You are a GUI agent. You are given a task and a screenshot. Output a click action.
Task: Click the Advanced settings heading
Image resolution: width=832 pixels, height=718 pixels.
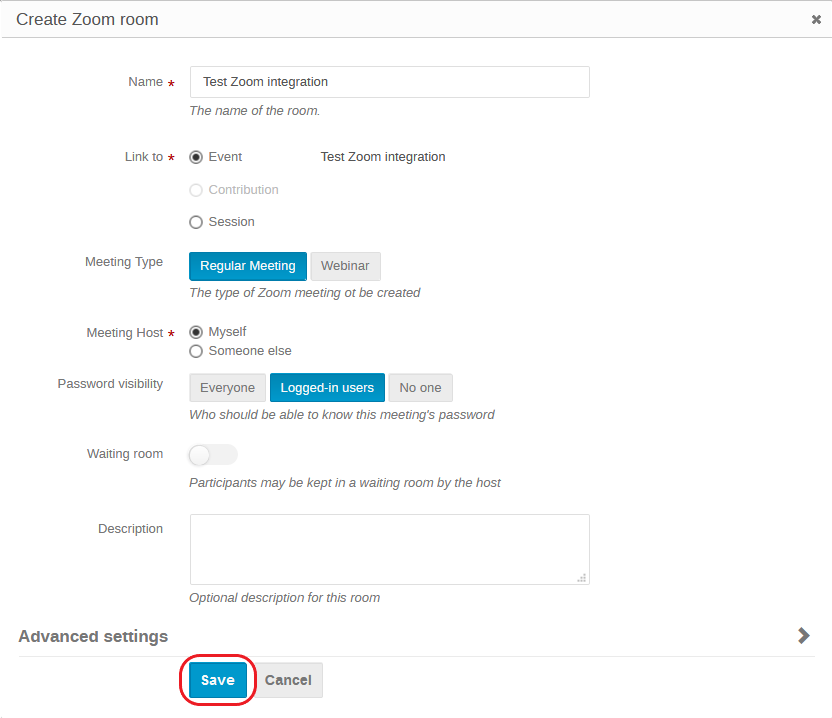(93, 636)
